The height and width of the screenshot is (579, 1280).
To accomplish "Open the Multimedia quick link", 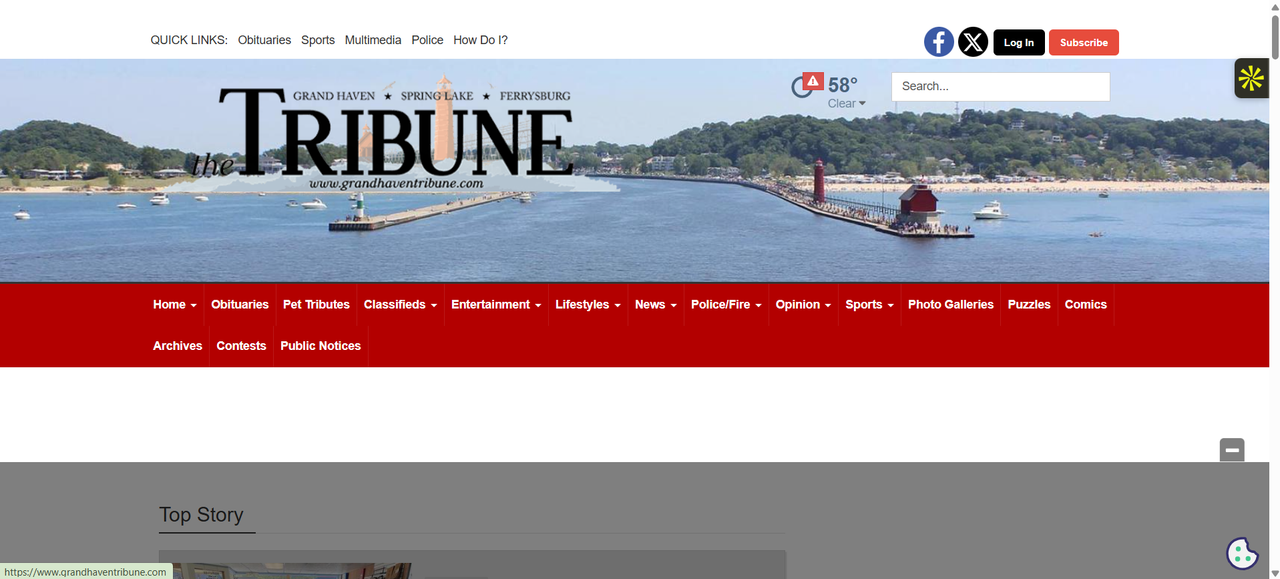I will click(x=373, y=40).
